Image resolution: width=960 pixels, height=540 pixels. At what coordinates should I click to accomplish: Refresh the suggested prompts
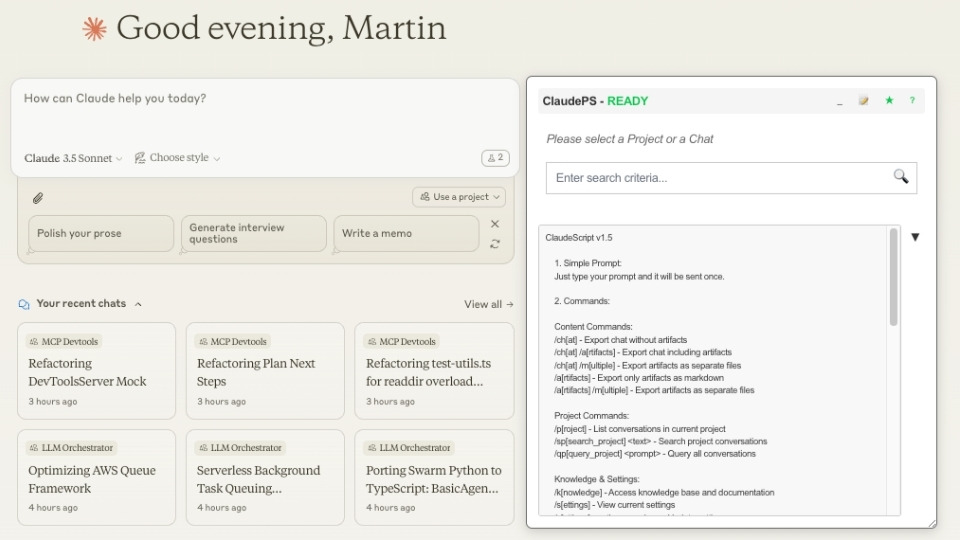click(495, 244)
